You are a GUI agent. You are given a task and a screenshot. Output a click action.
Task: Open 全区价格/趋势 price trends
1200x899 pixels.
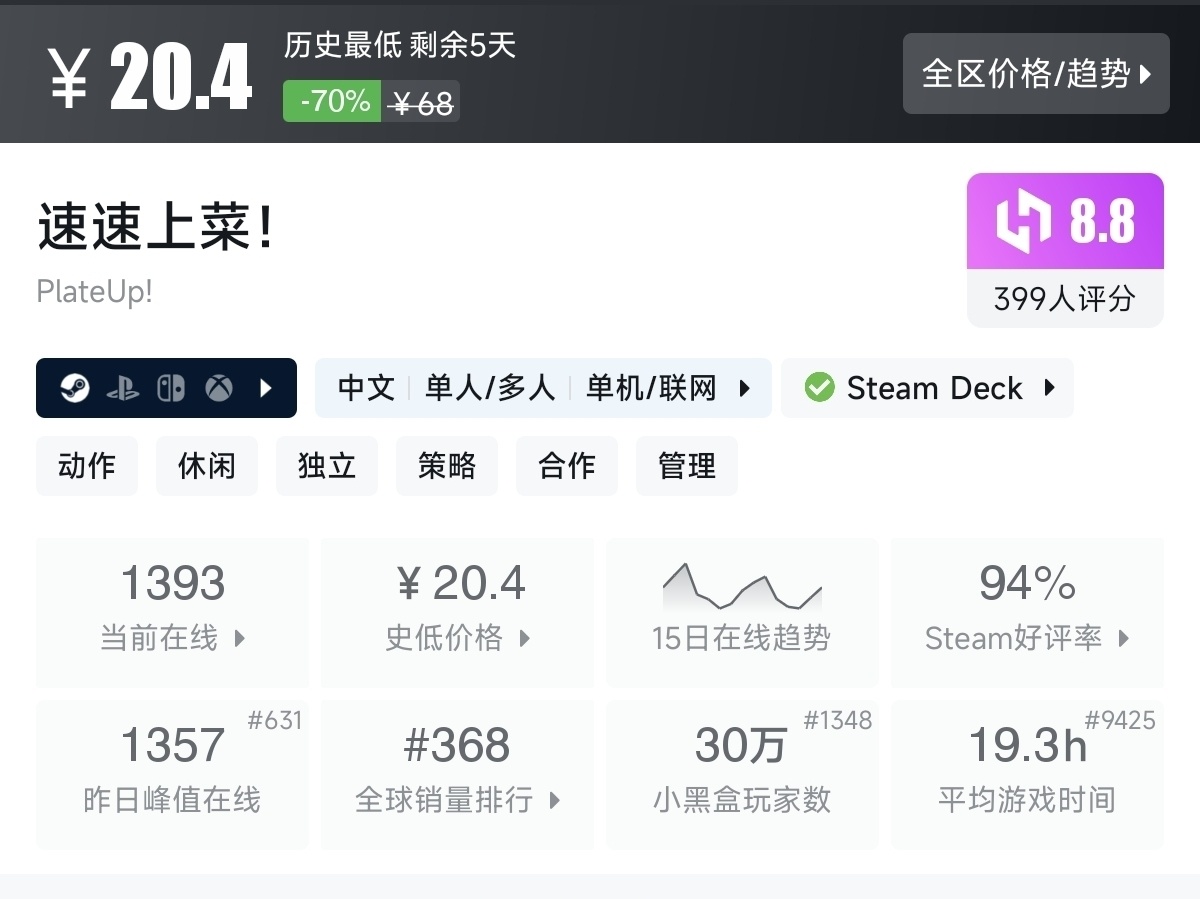(1035, 74)
